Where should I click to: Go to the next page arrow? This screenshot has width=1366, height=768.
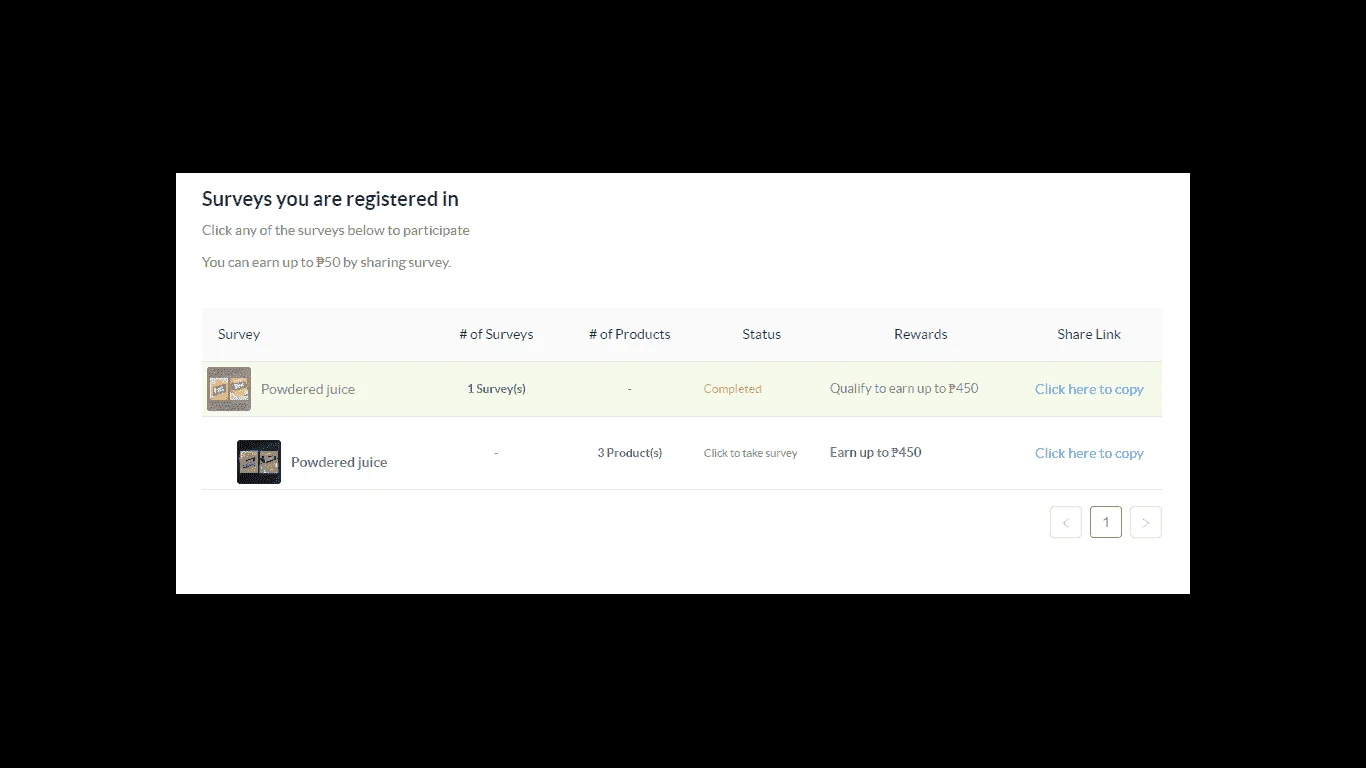(x=1146, y=522)
